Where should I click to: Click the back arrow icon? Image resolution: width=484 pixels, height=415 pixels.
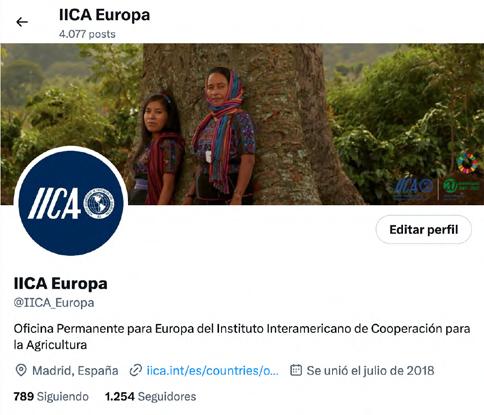pos(22,22)
